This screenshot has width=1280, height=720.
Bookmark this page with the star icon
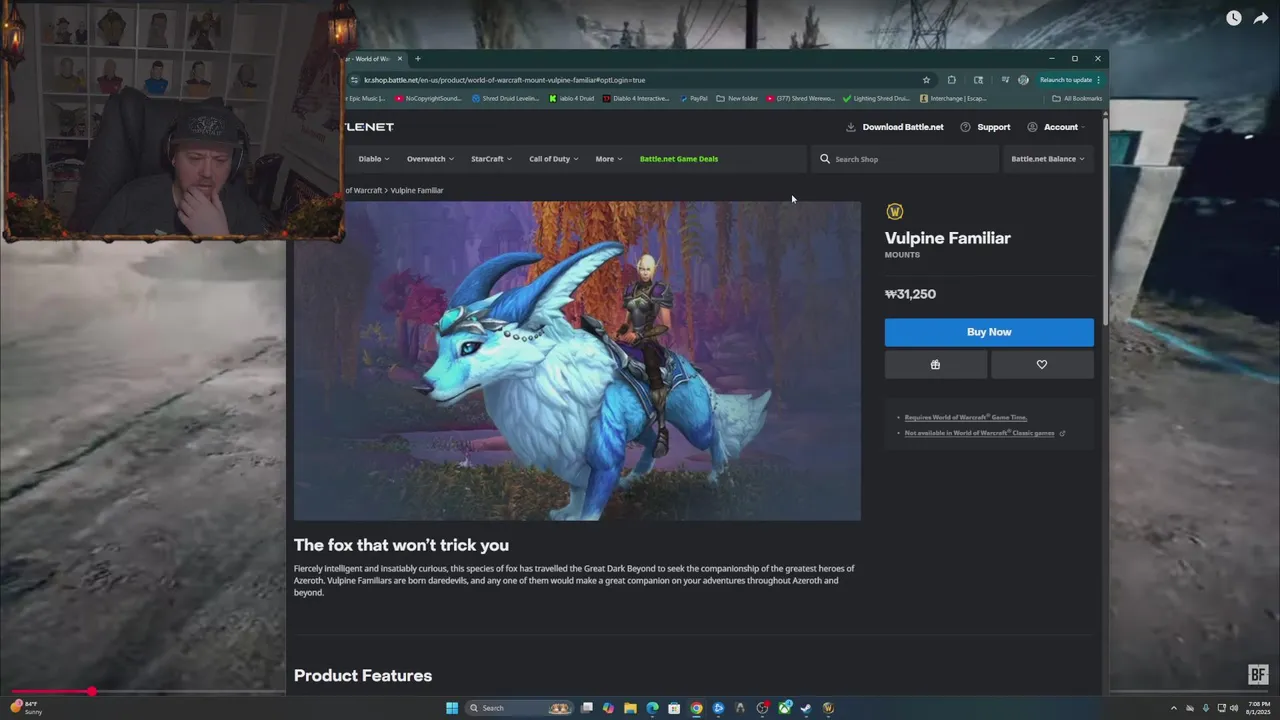(x=926, y=80)
